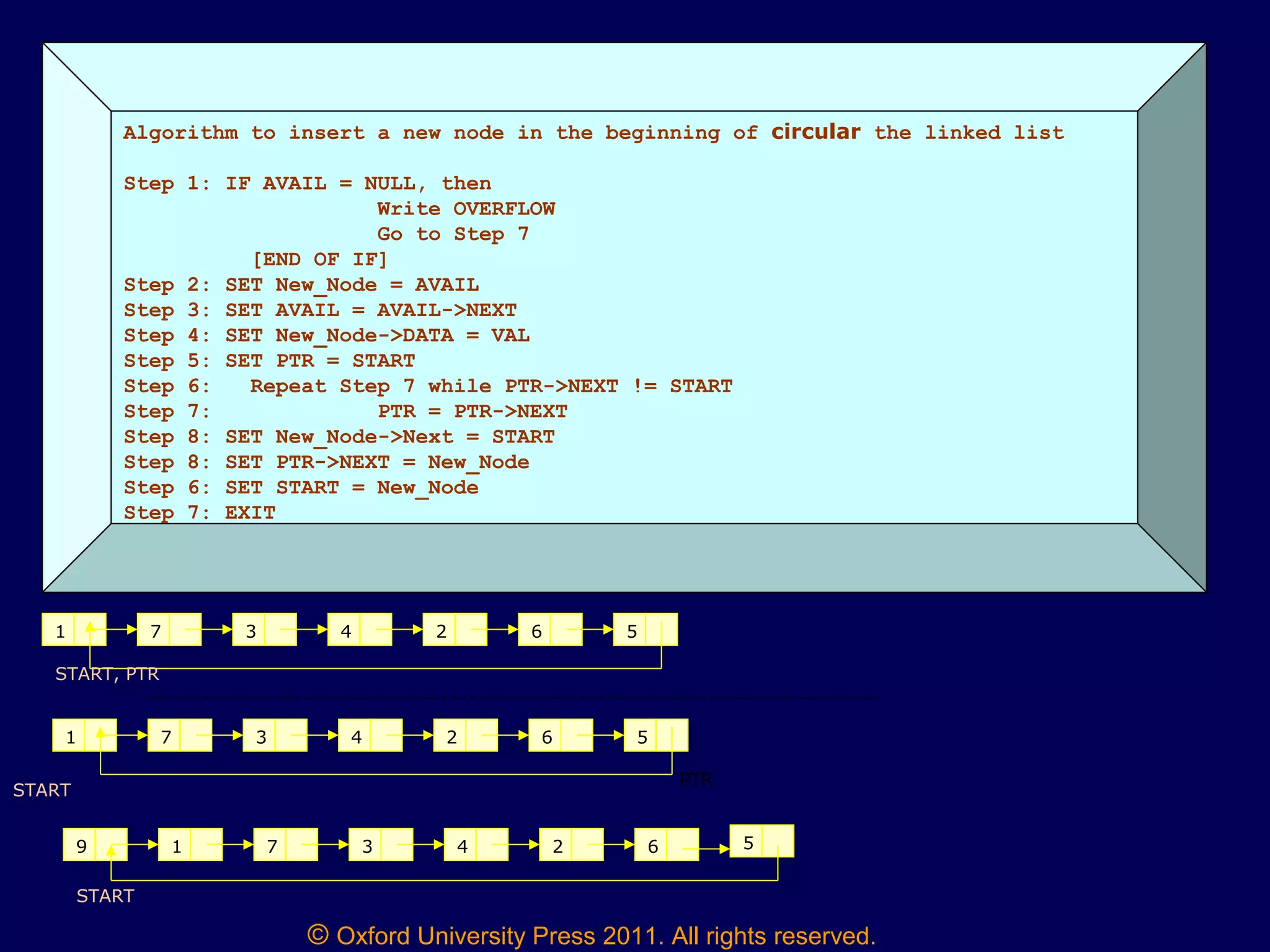The width and height of the screenshot is (1270, 952).
Task: Click node 7 in the first linked list
Action: pos(156,631)
